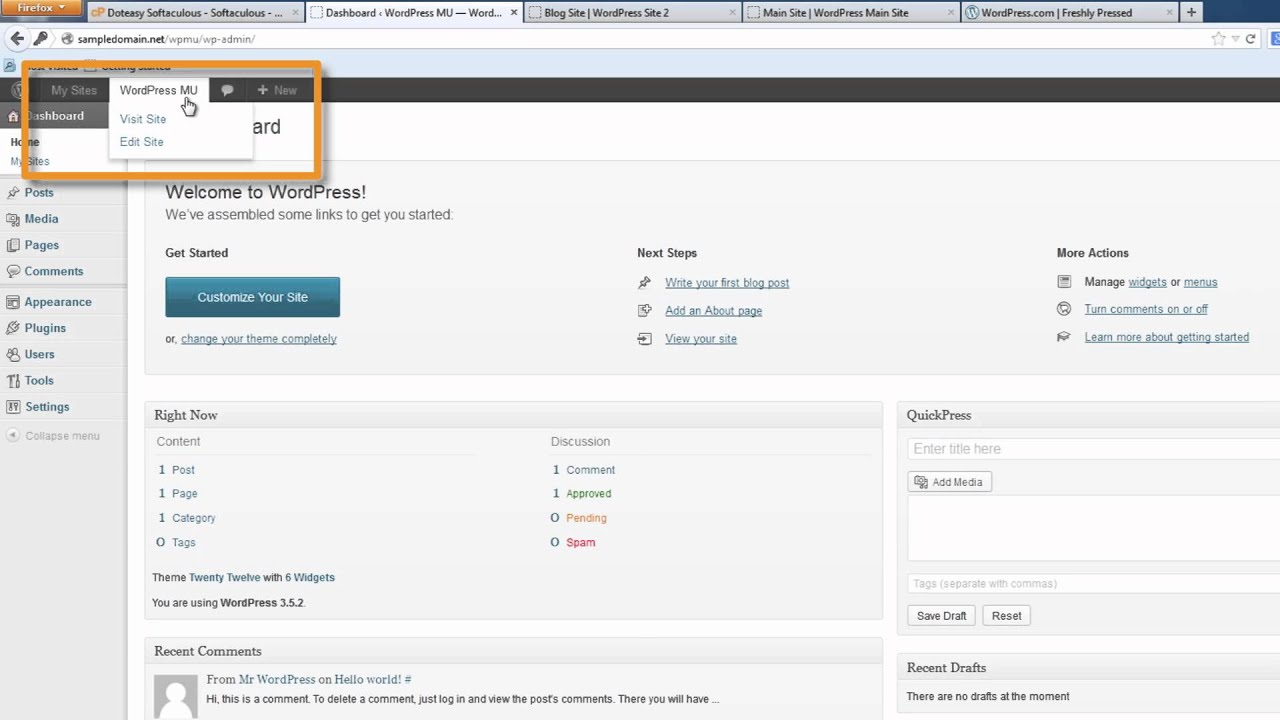Click the Users icon in the sidebar
The height and width of the screenshot is (720, 1280).
click(13, 354)
